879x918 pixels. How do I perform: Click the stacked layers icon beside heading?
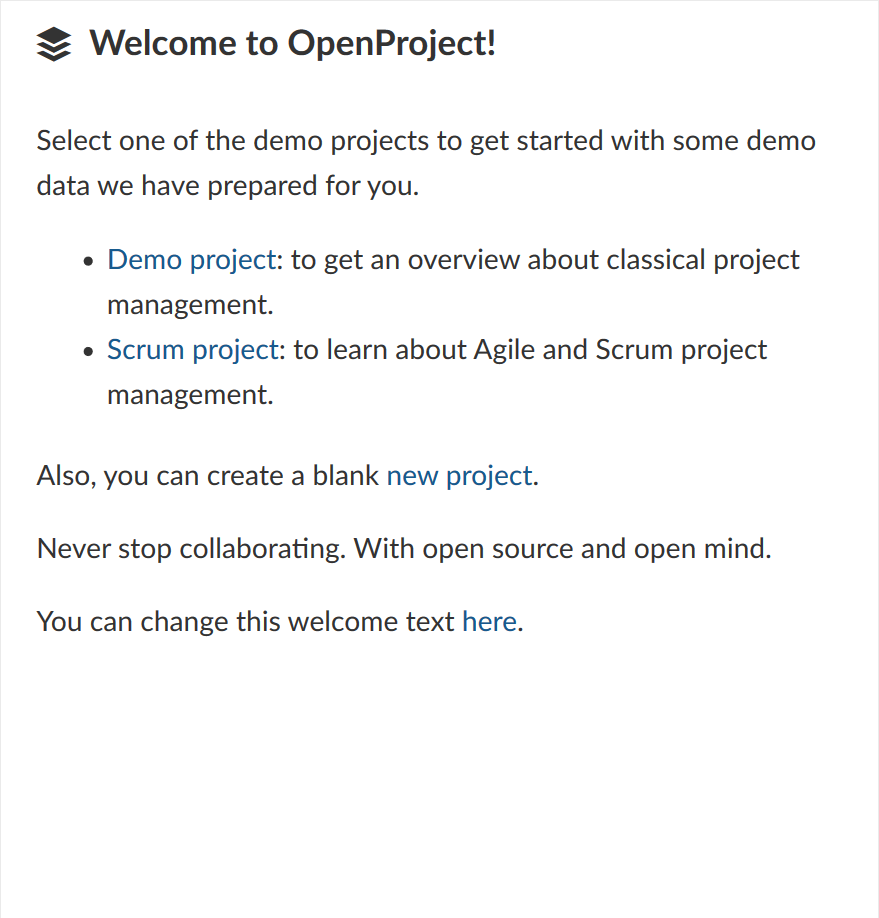point(54,44)
